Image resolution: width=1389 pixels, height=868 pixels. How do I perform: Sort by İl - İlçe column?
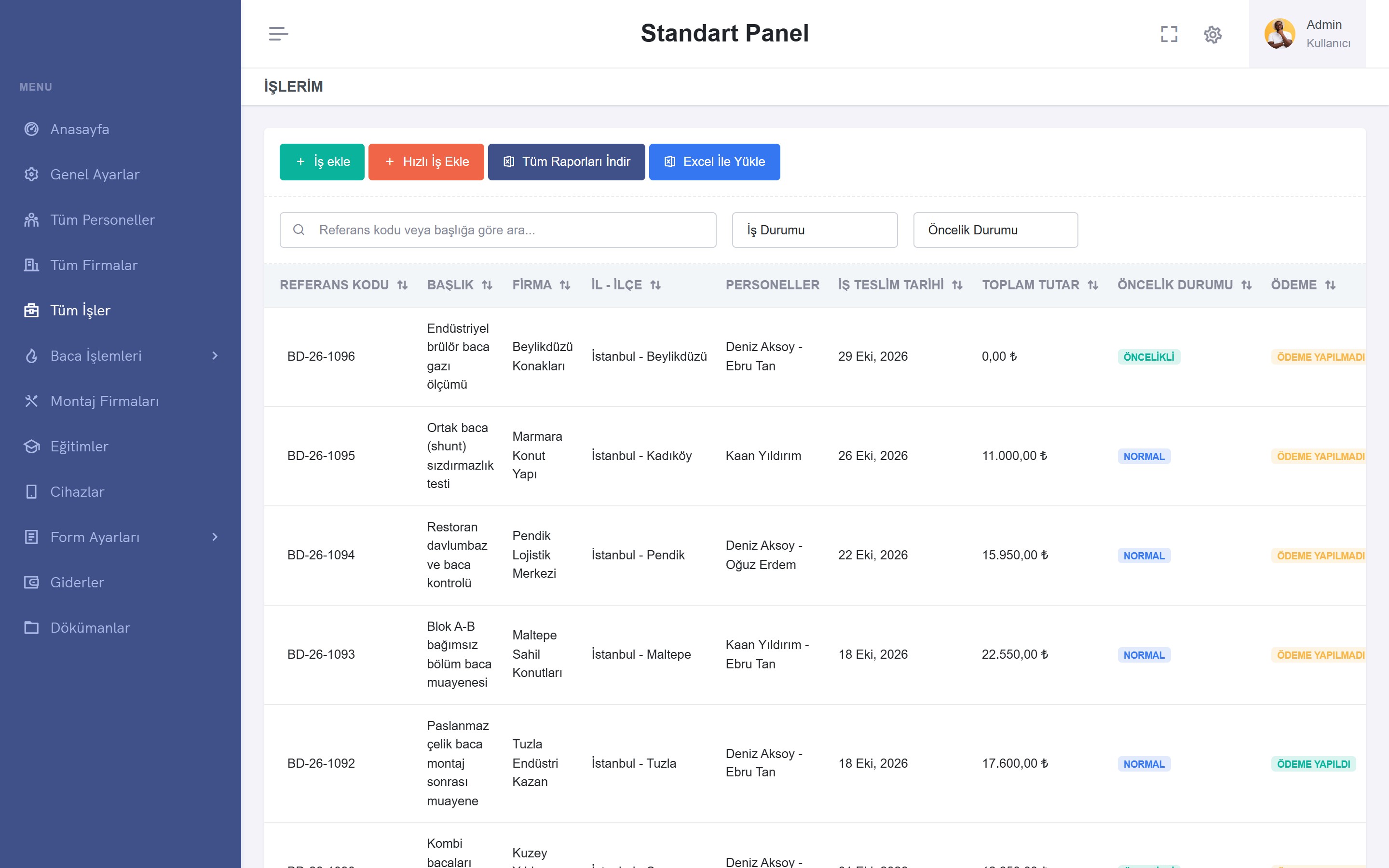pos(655,285)
